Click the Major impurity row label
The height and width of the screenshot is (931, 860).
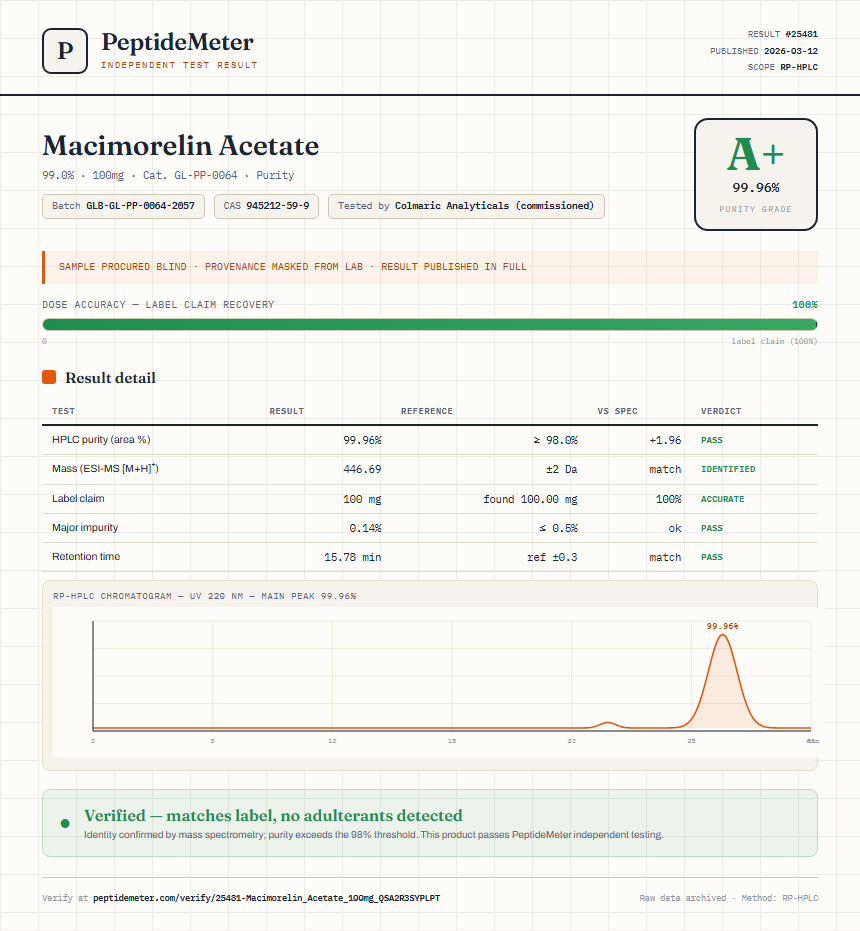coord(85,527)
